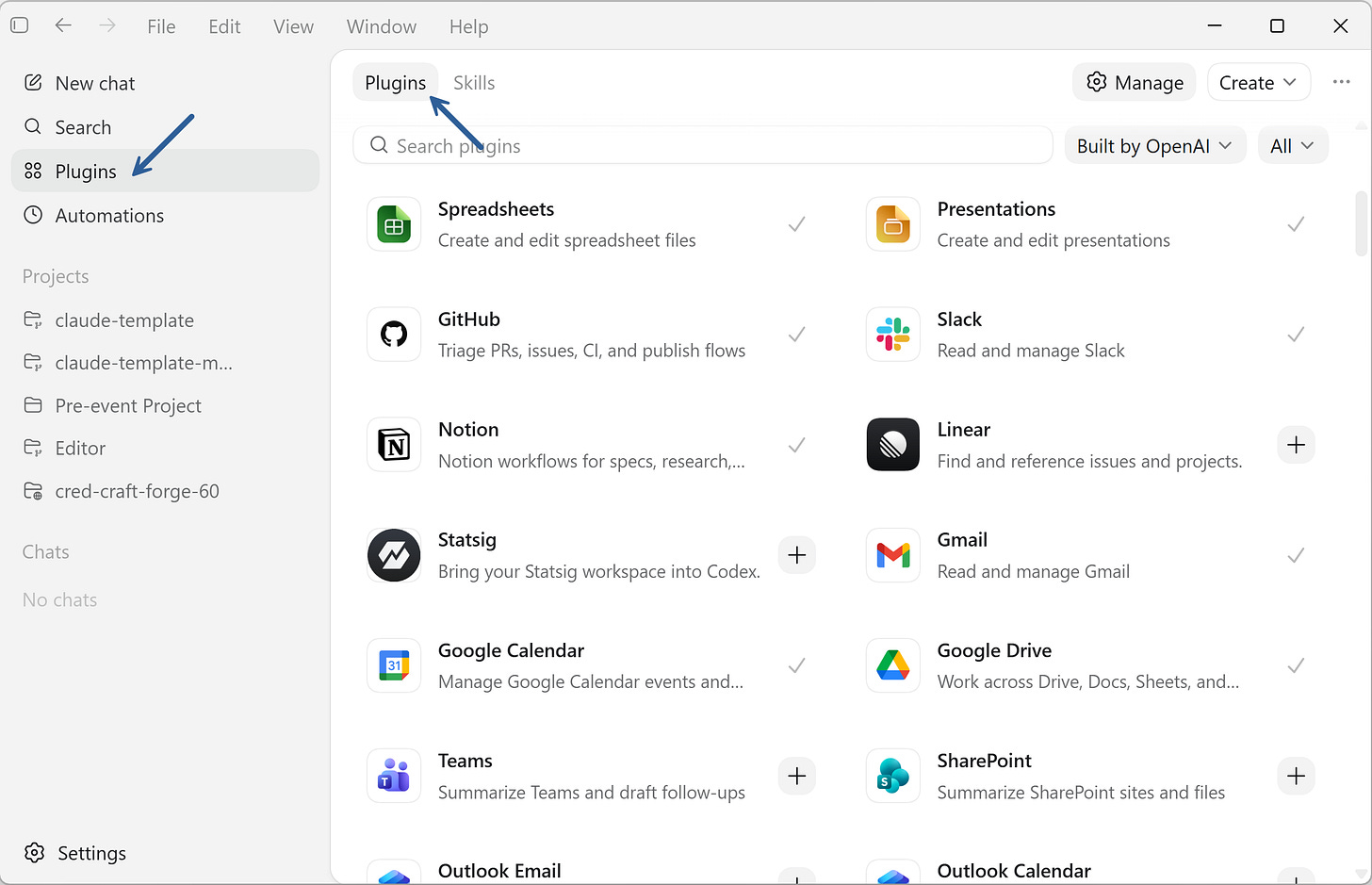Open the File menu
The image size is (1372, 885).
click(161, 26)
